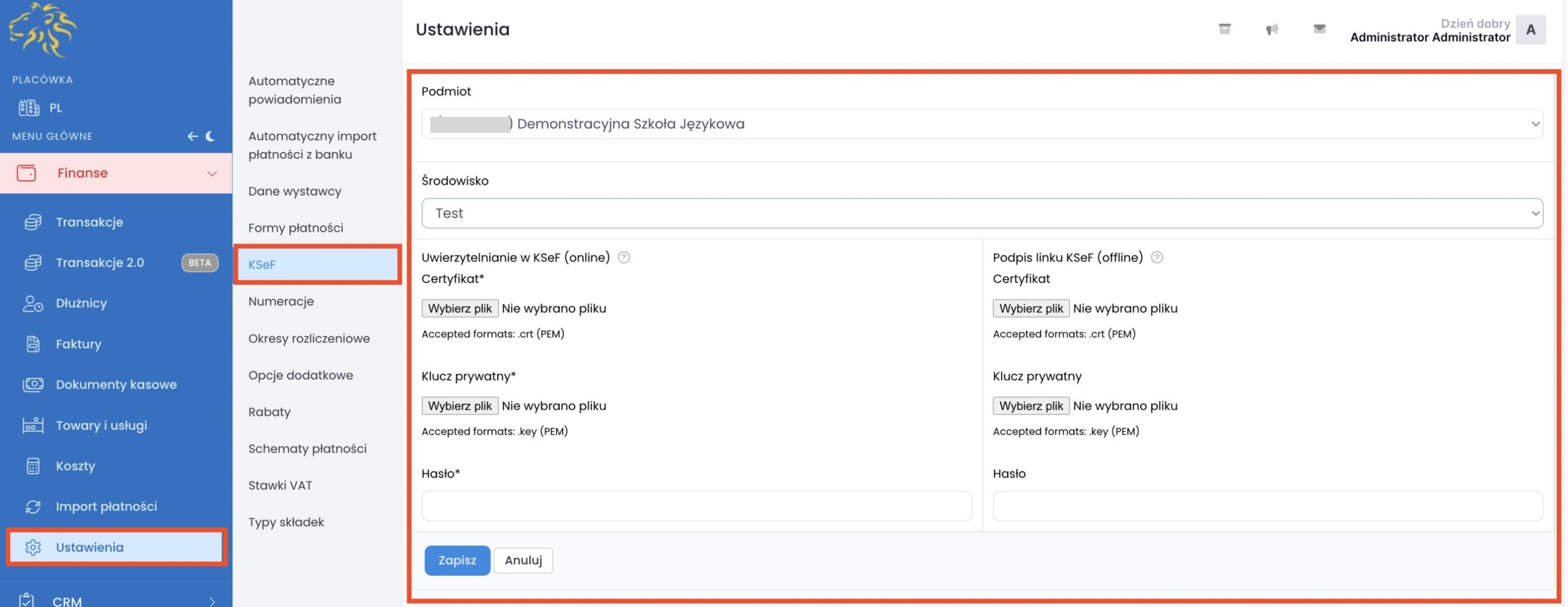
Task: Focus the online Hasło input field
Action: 696,506
